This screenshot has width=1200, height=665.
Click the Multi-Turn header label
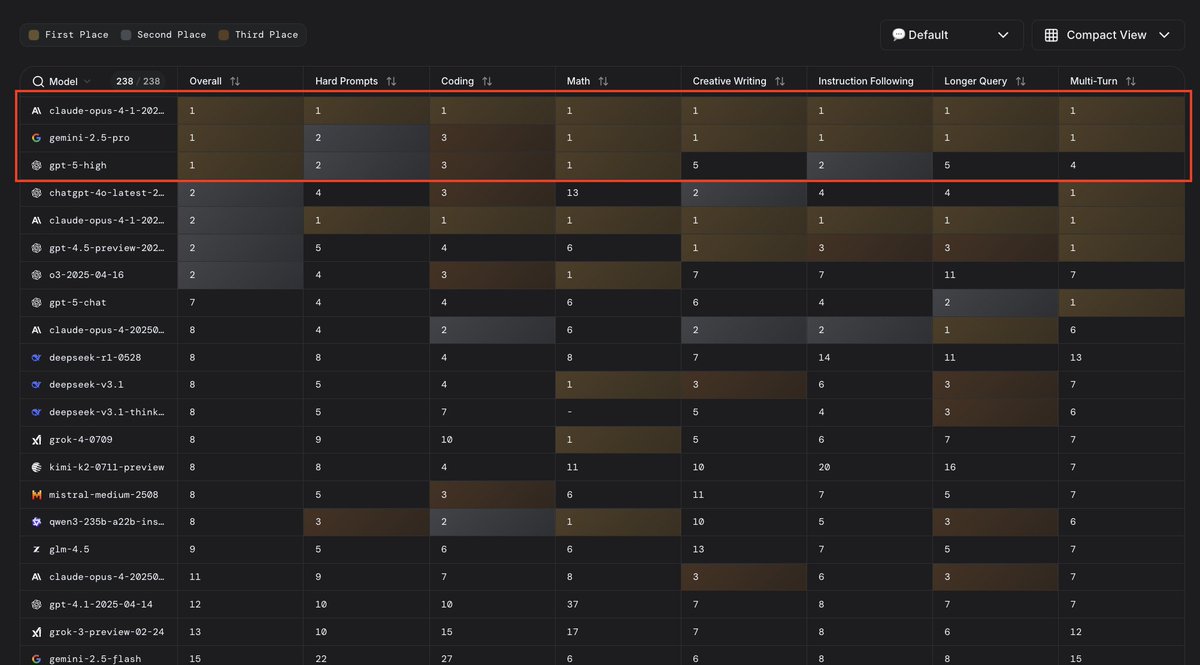1094,81
